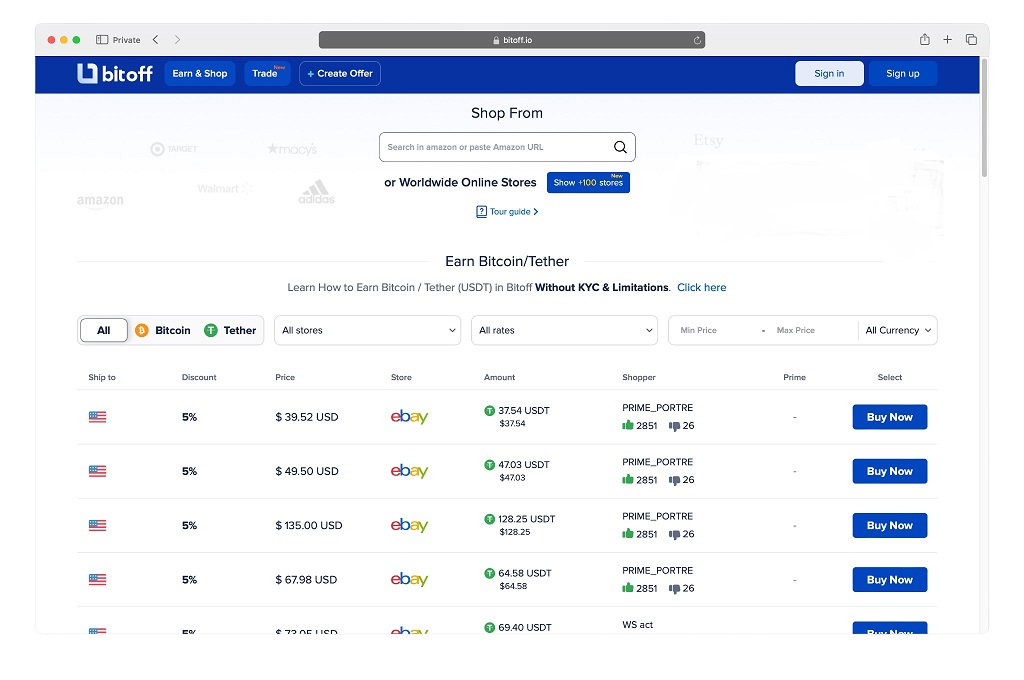Click the Safari sidebar toggle icon

tap(102, 40)
